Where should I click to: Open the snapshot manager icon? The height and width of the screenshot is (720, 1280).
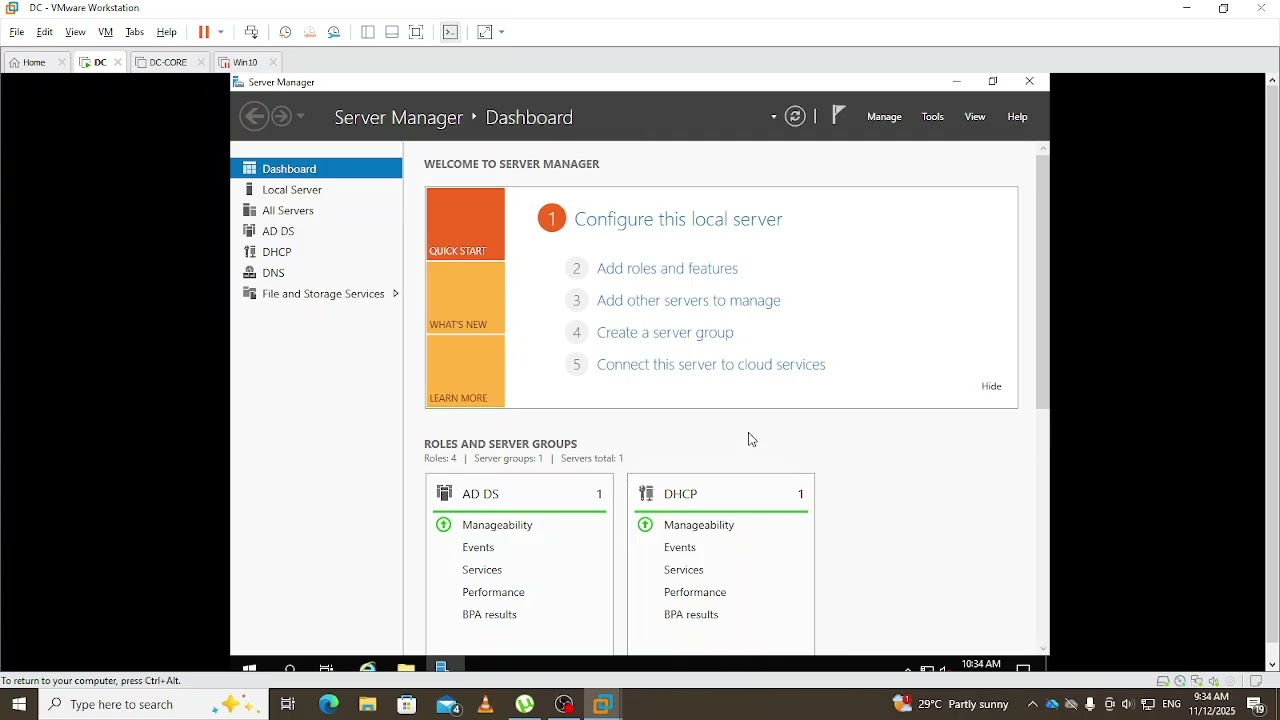[x=335, y=32]
